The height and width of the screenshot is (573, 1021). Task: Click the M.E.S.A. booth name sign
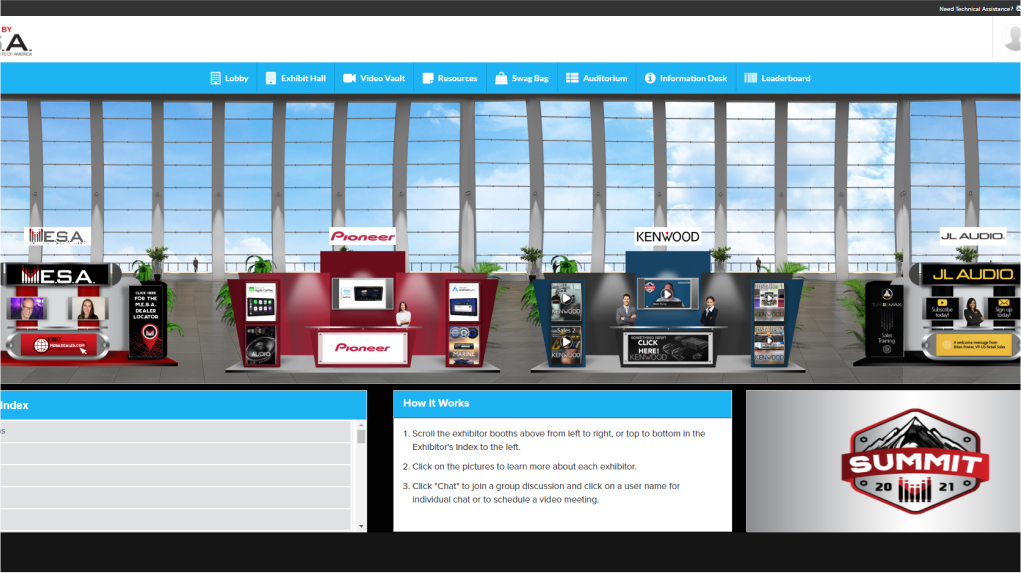[57, 236]
